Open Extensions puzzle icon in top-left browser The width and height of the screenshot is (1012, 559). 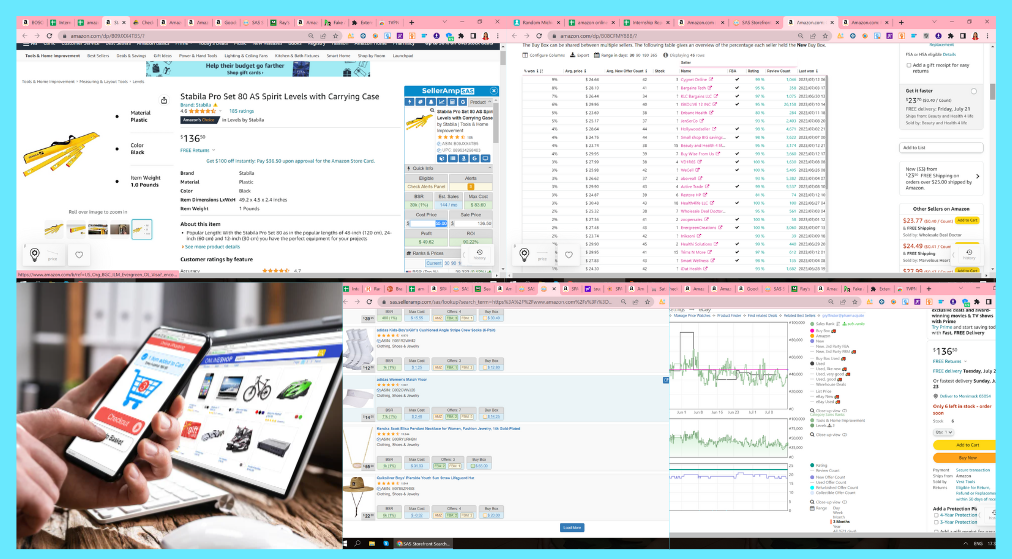point(461,36)
